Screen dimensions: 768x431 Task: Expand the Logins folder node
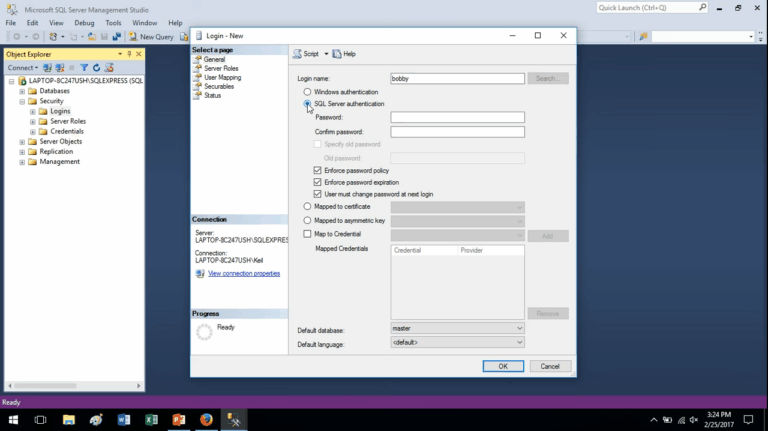pos(33,112)
